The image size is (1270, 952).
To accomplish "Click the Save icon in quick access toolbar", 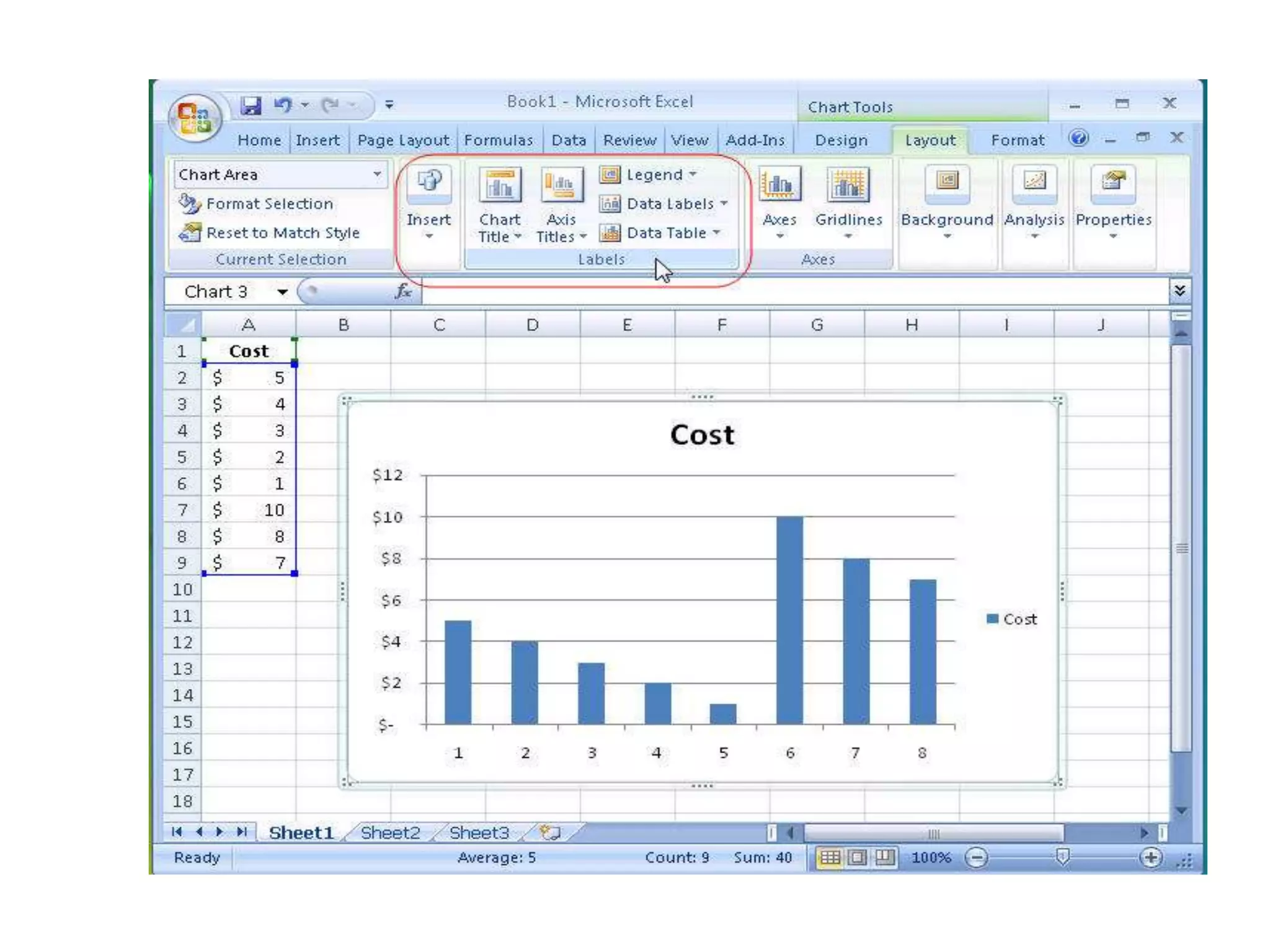I will 251,105.
